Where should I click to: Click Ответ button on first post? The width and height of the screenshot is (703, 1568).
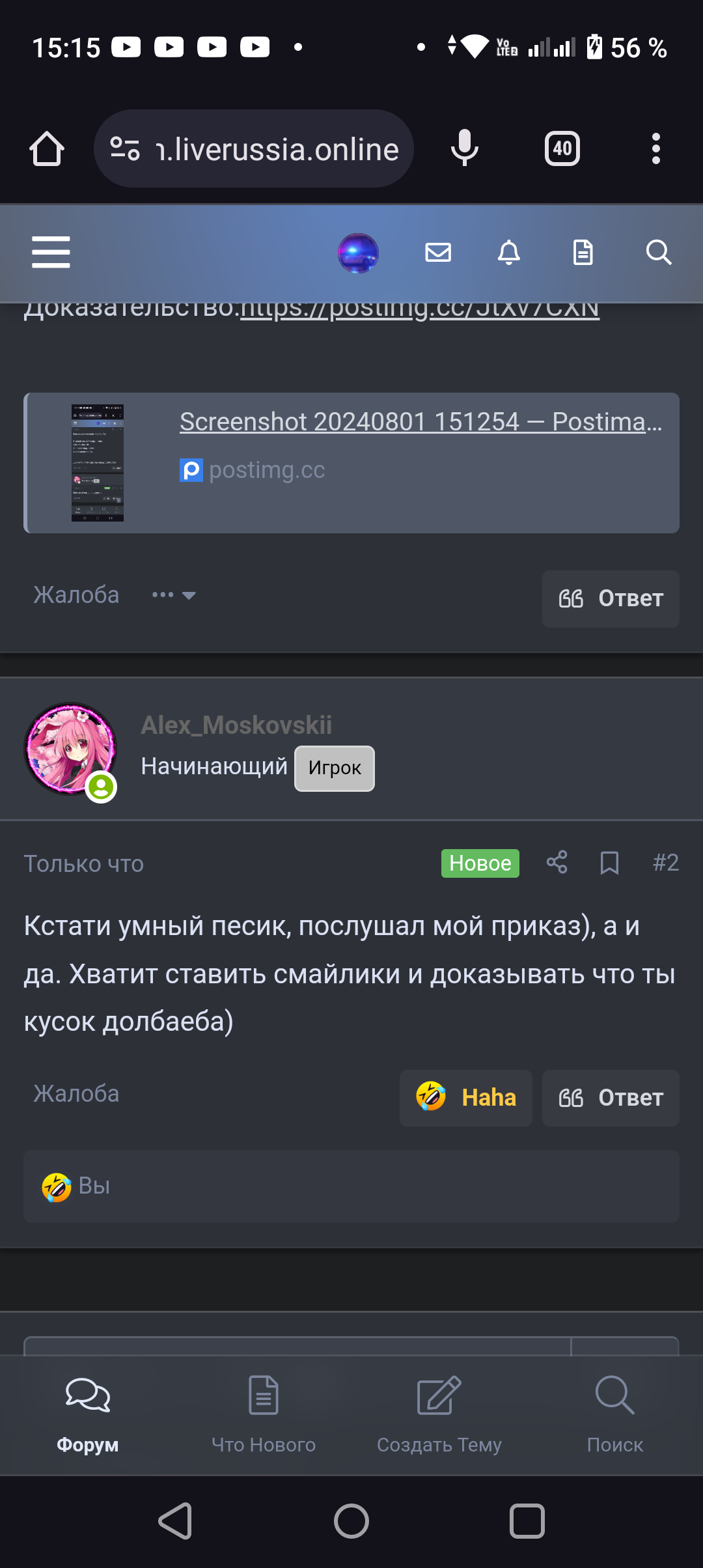pos(611,599)
